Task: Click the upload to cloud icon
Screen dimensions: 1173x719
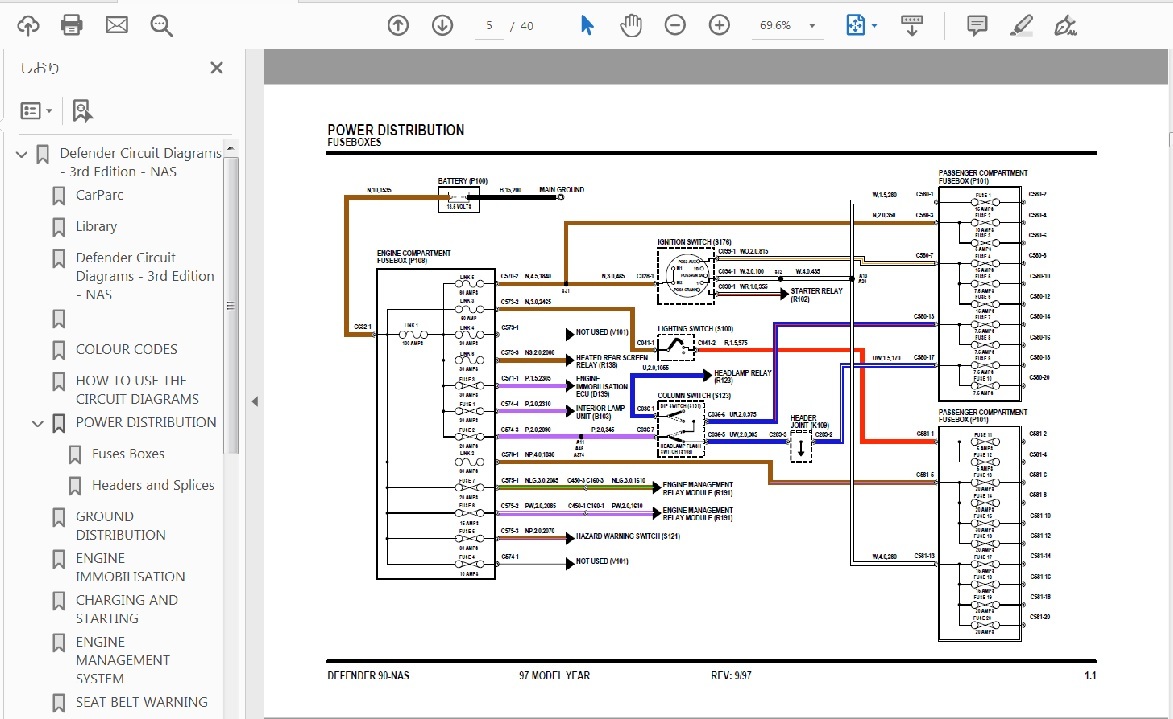Action: 28,25
